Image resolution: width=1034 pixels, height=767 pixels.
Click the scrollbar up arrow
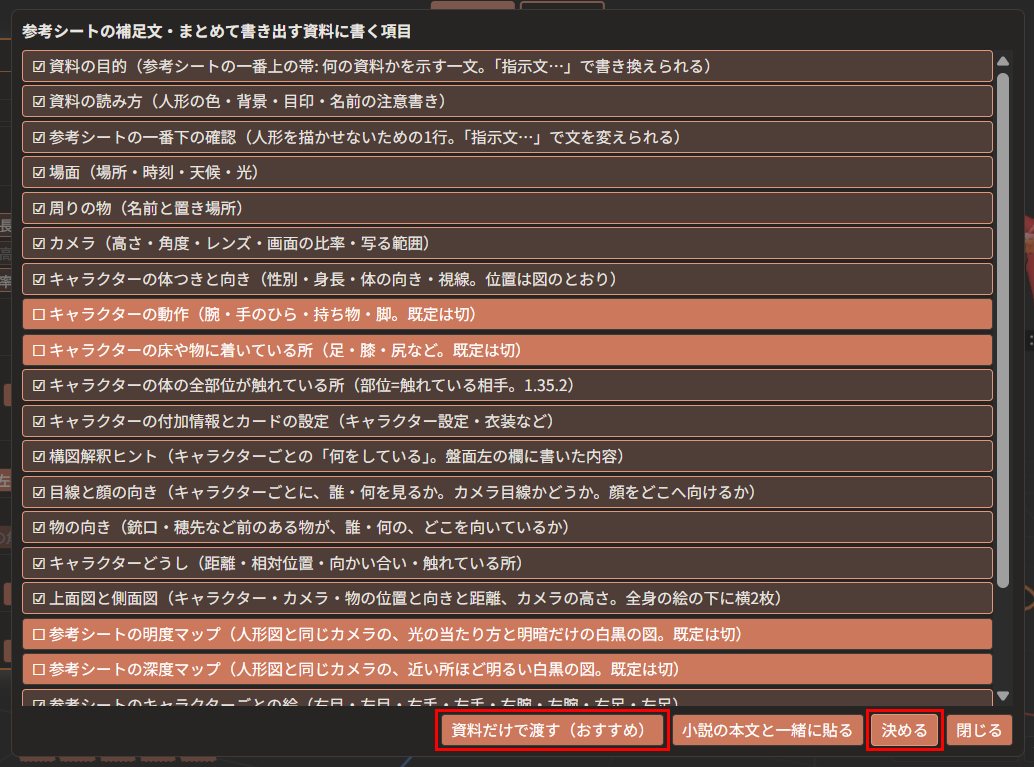(1003, 61)
